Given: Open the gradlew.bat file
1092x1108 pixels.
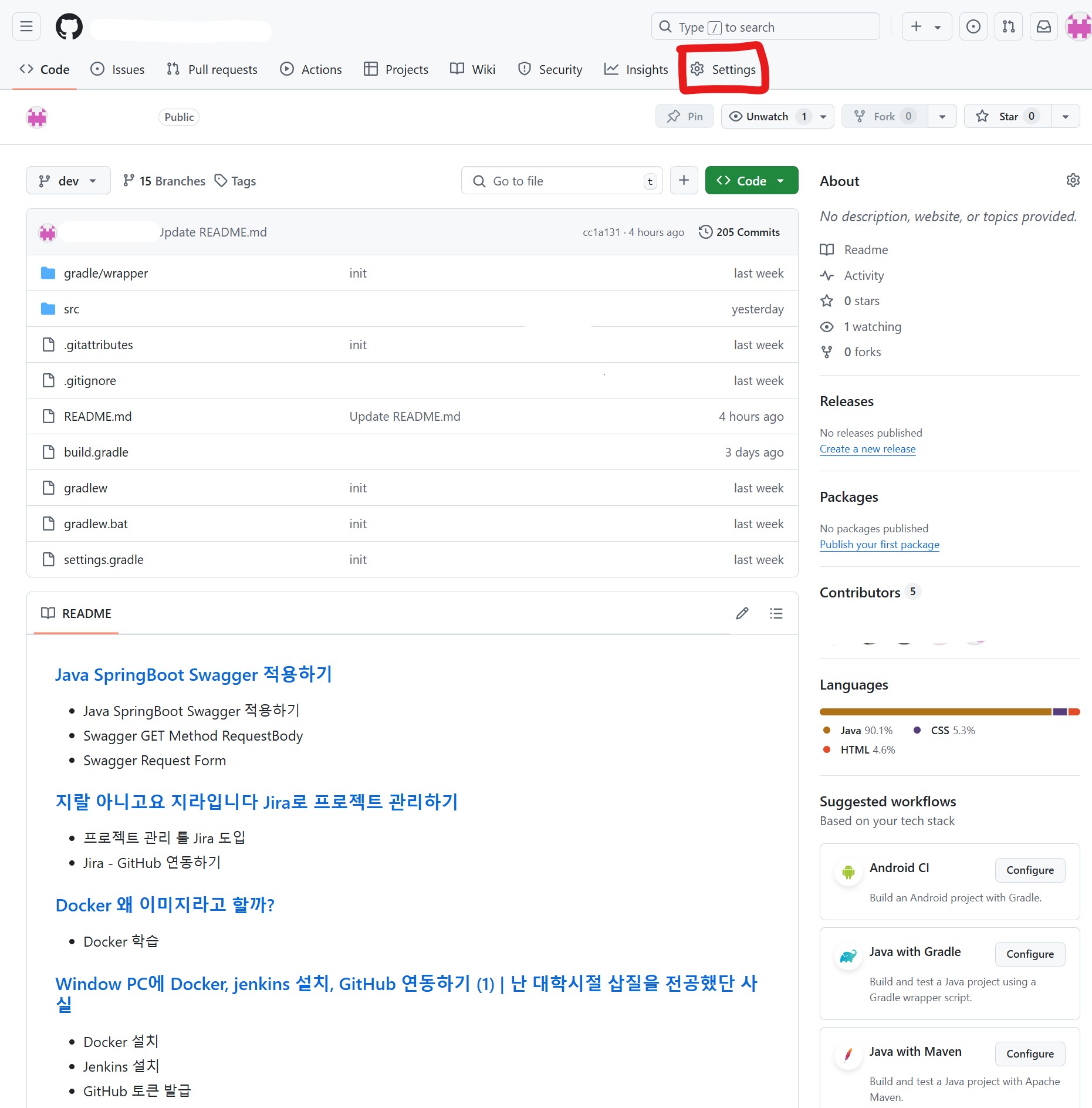Looking at the screenshot, I should (96, 523).
